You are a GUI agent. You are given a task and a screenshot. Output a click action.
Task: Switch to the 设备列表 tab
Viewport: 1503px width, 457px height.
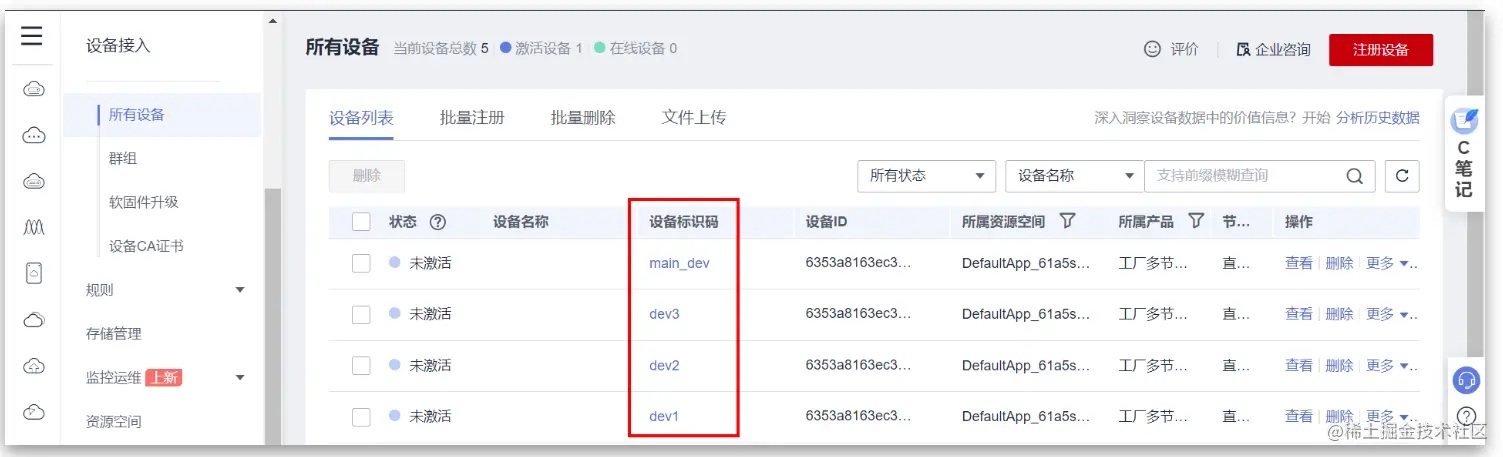coord(361,118)
